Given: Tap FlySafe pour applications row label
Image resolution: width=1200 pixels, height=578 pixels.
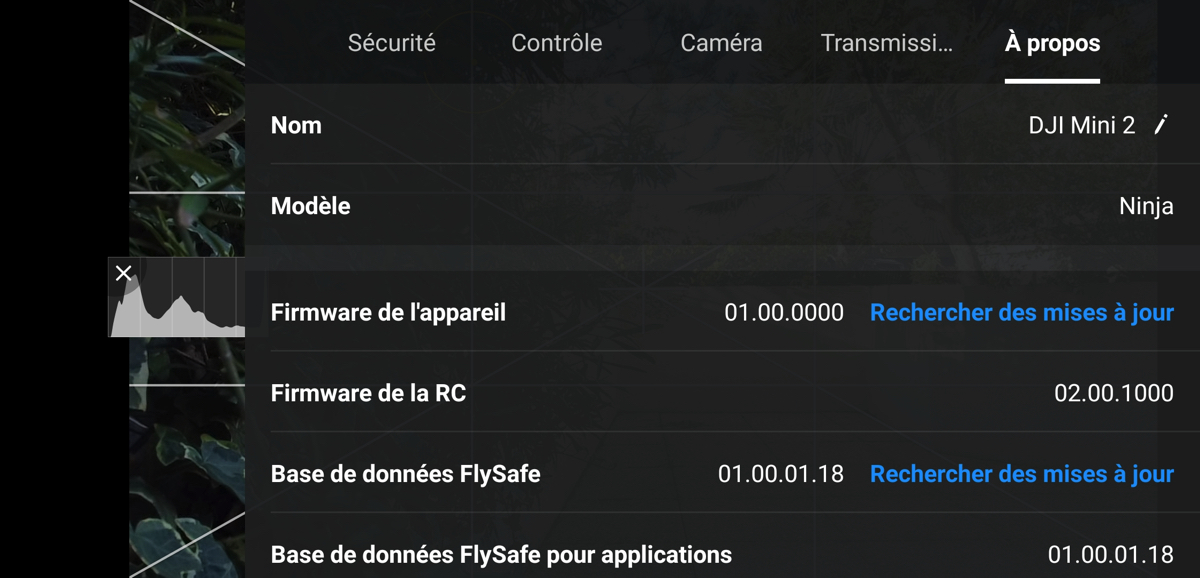Looking at the screenshot, I should pos(501,554).
